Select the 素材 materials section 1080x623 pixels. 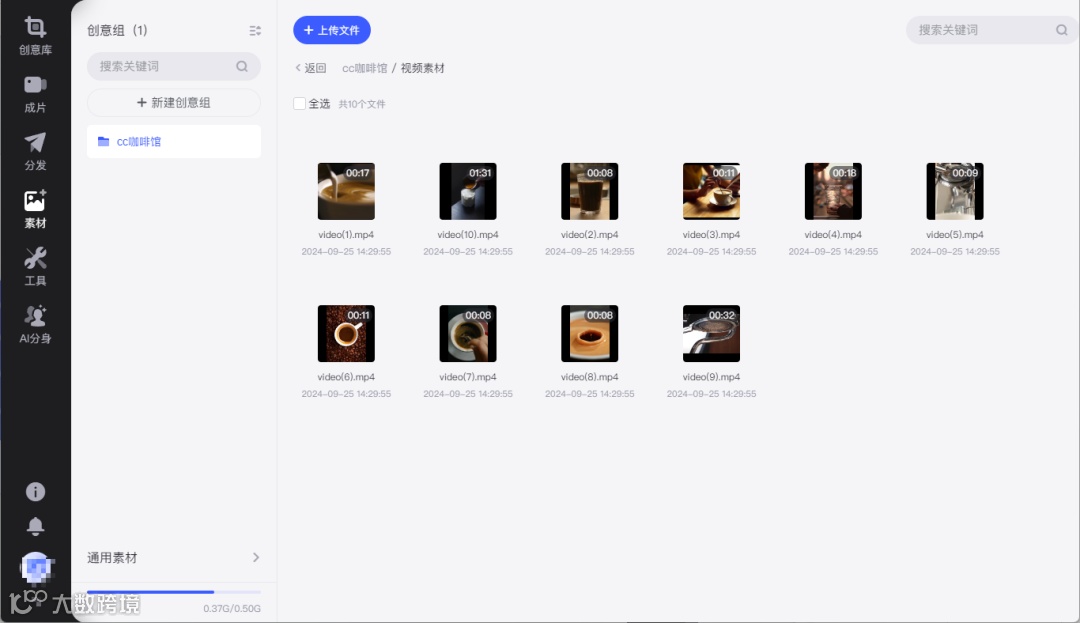[35, 209]
